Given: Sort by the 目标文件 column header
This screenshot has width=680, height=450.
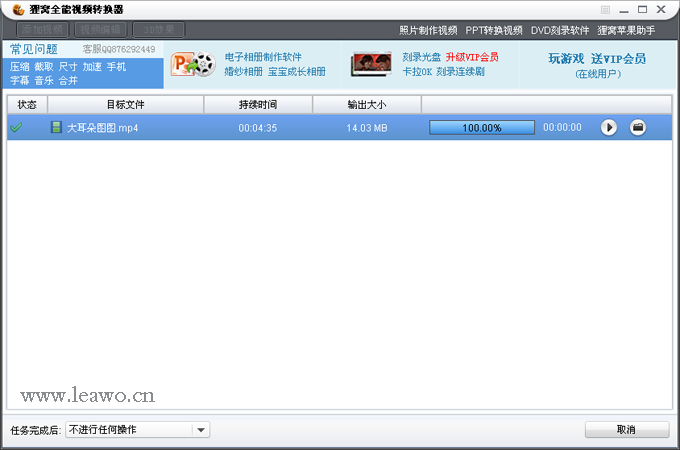Looking at the screenshot, I should (x=126, y=104).
